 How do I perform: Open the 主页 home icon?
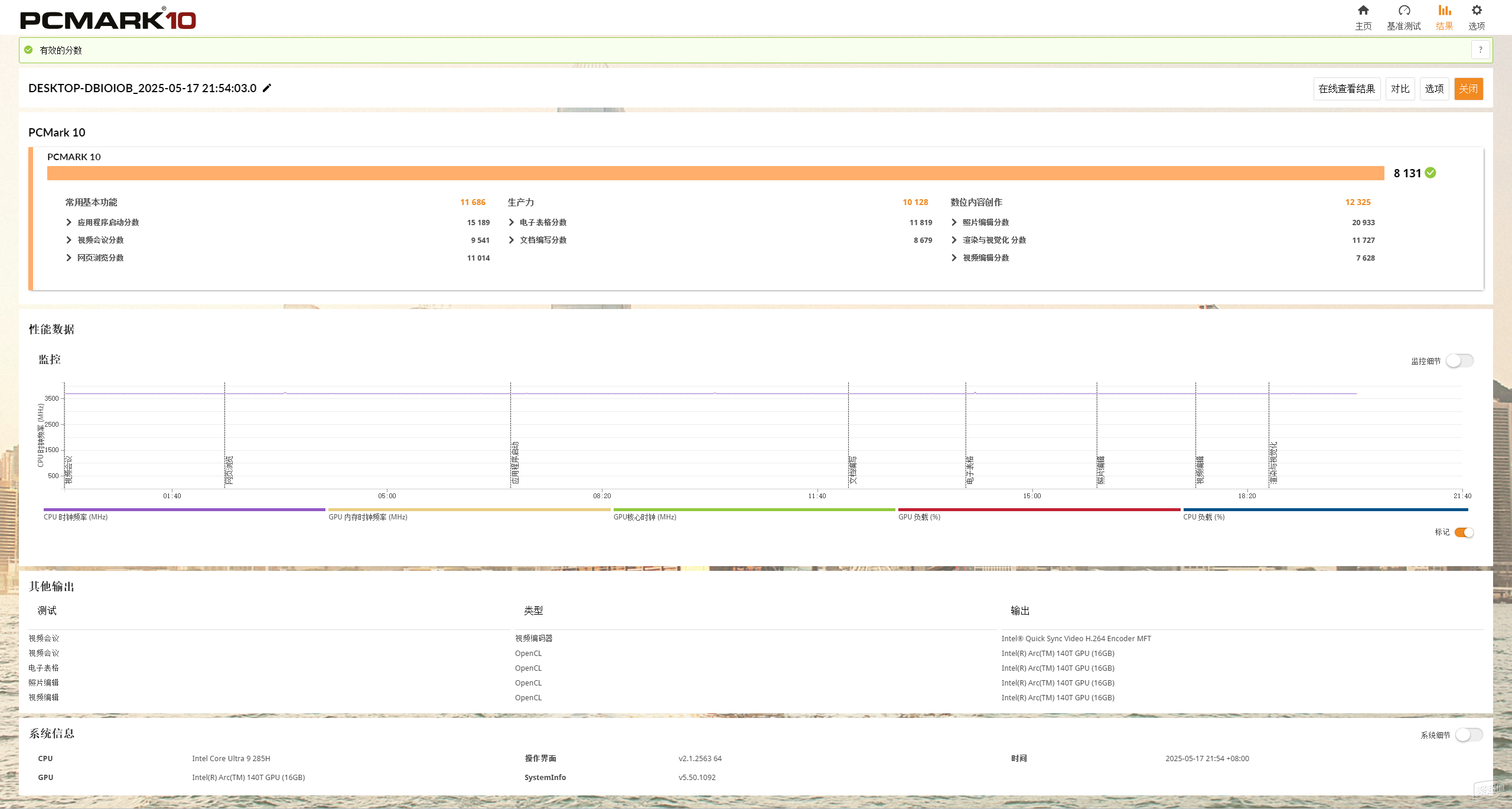pyautogui.click(x=1363, y=11)
